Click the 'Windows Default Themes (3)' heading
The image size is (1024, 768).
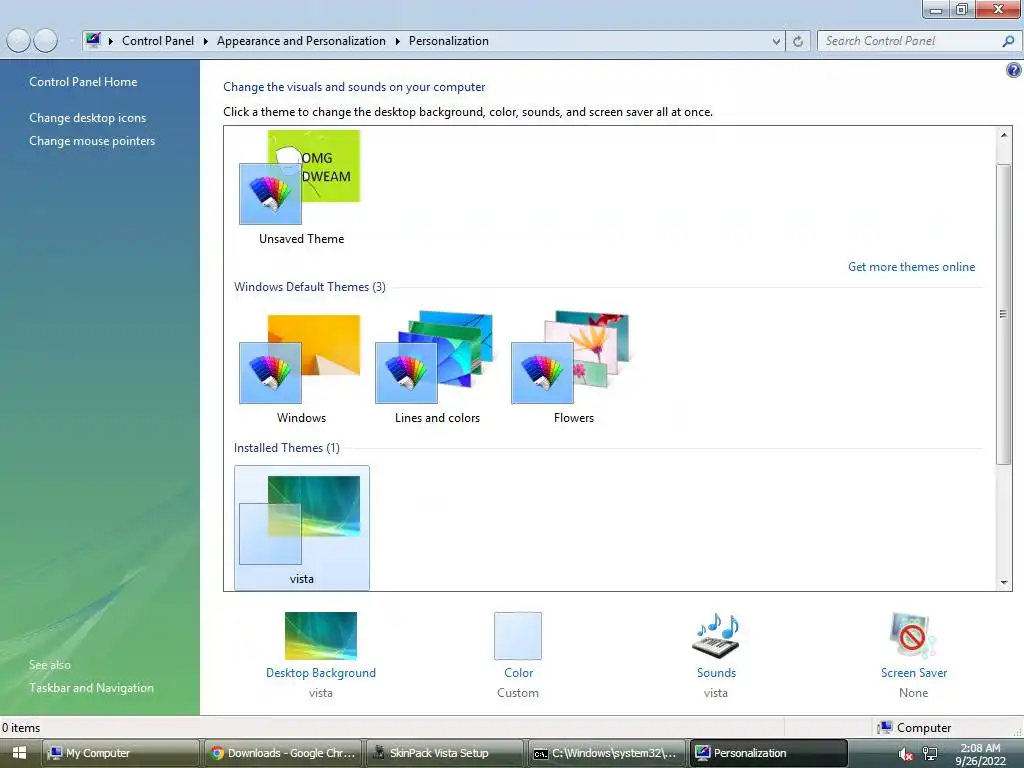(310, 287)
